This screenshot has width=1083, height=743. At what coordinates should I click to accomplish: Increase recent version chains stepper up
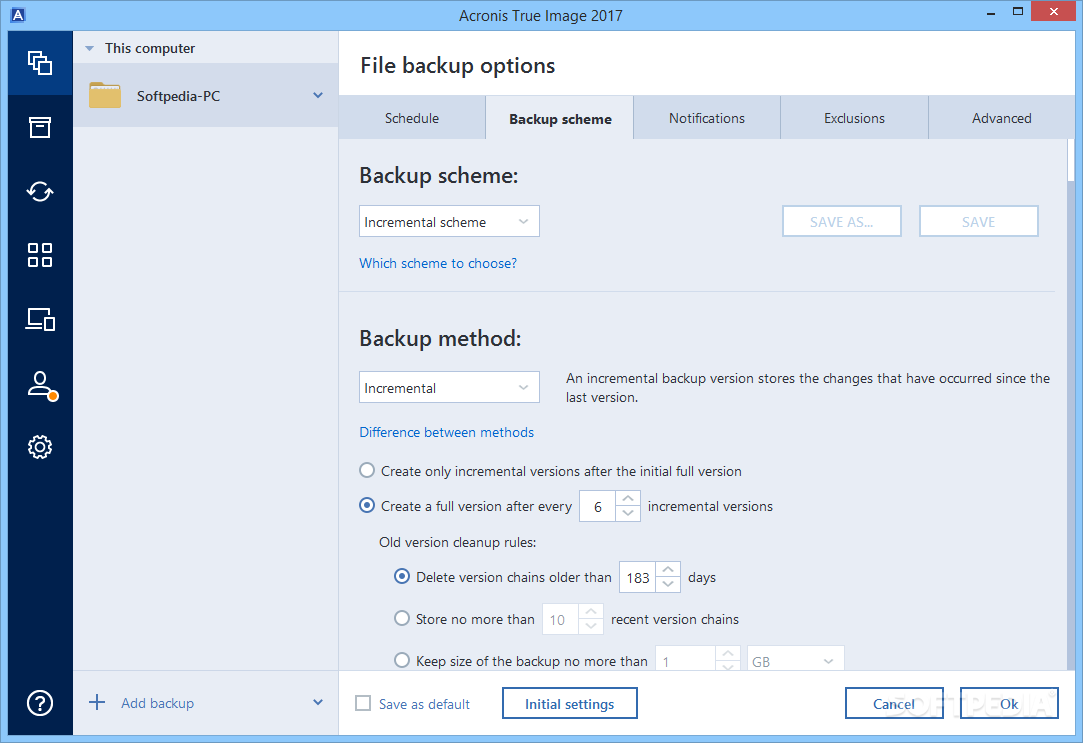pos(591,611)
